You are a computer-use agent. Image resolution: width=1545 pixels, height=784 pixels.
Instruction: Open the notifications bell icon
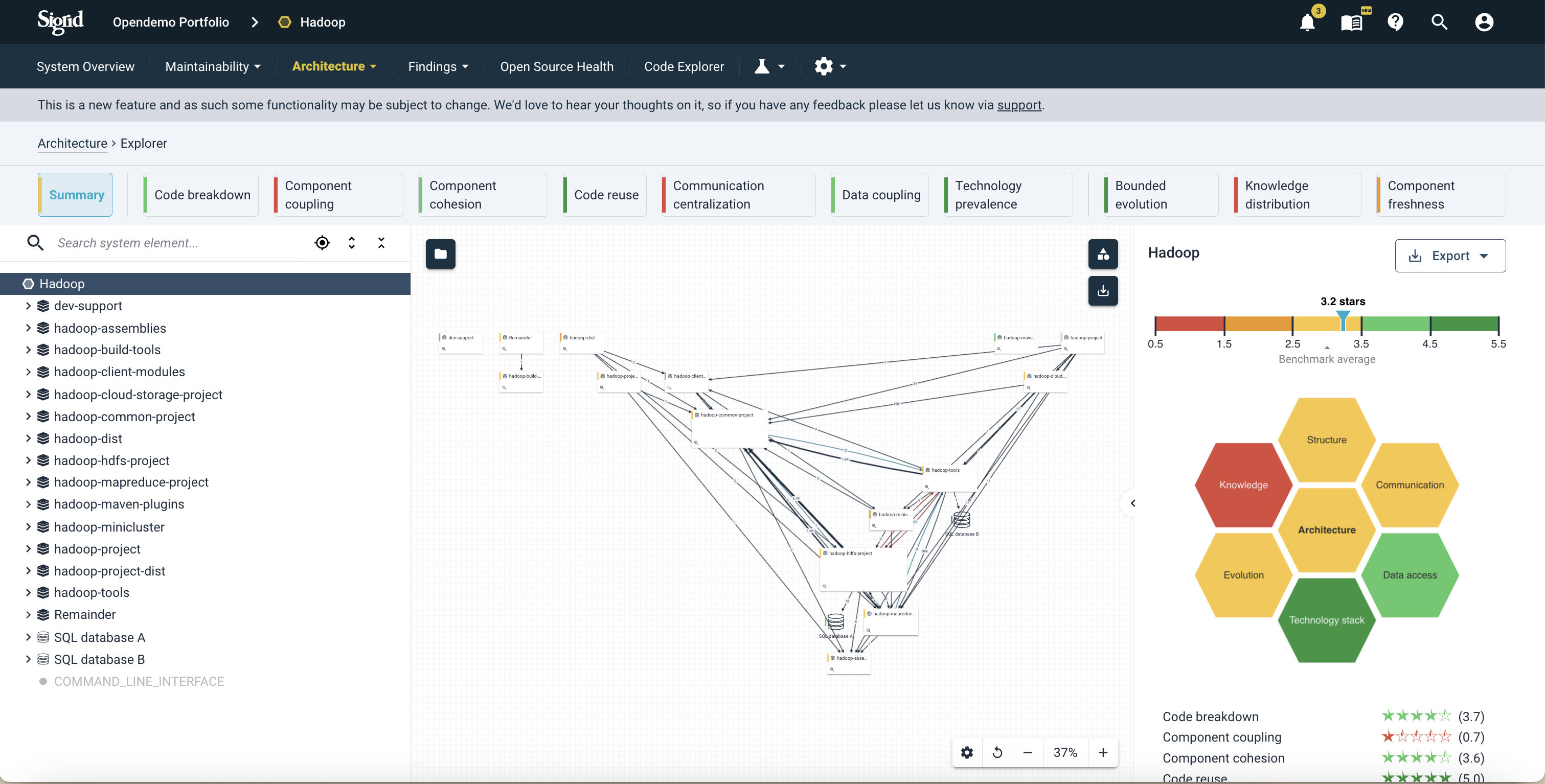pyautogui.click(x=1307, y=22)
